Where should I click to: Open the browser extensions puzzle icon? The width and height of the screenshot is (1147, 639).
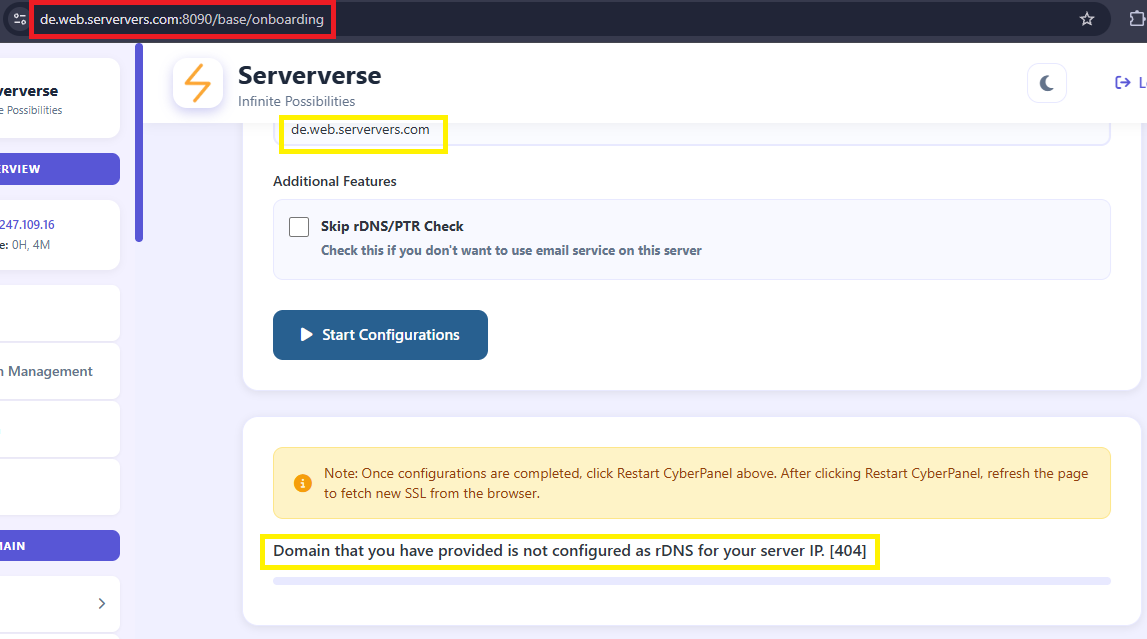tap(1137, 20)
